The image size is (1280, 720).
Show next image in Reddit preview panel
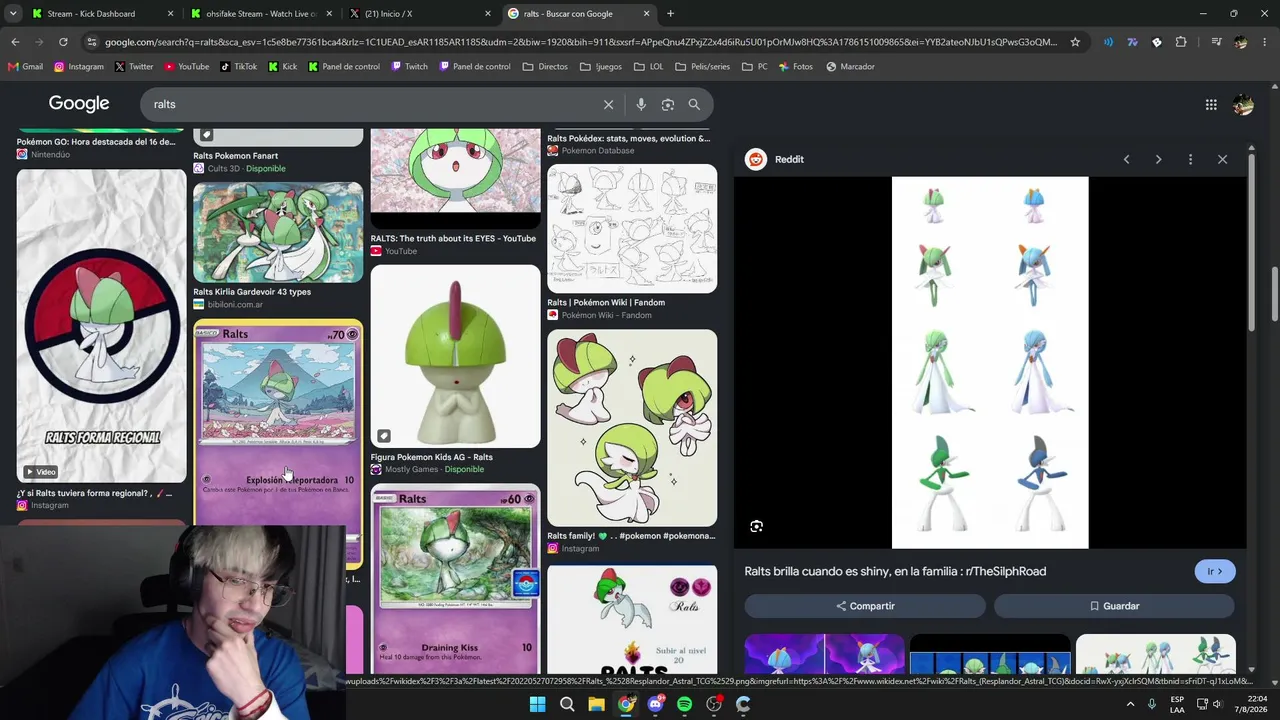pyautogui.click(x=1158, y=159)
